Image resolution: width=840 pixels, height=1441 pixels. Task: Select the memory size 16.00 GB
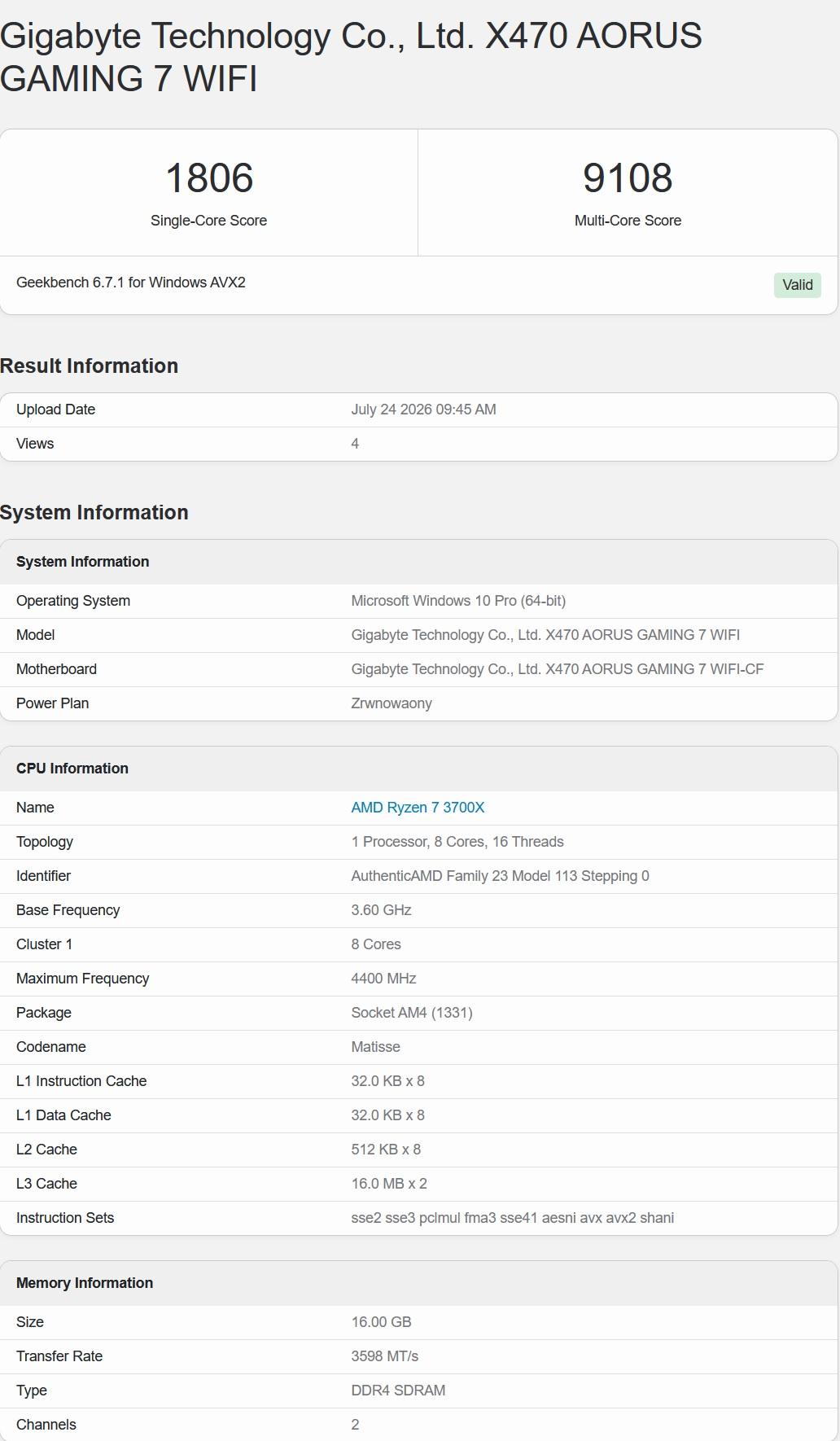click(x=381, y=1322)
